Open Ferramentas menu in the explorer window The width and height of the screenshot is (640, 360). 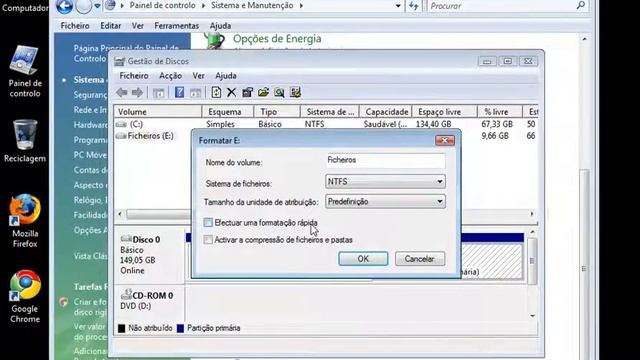click(176, 26)
